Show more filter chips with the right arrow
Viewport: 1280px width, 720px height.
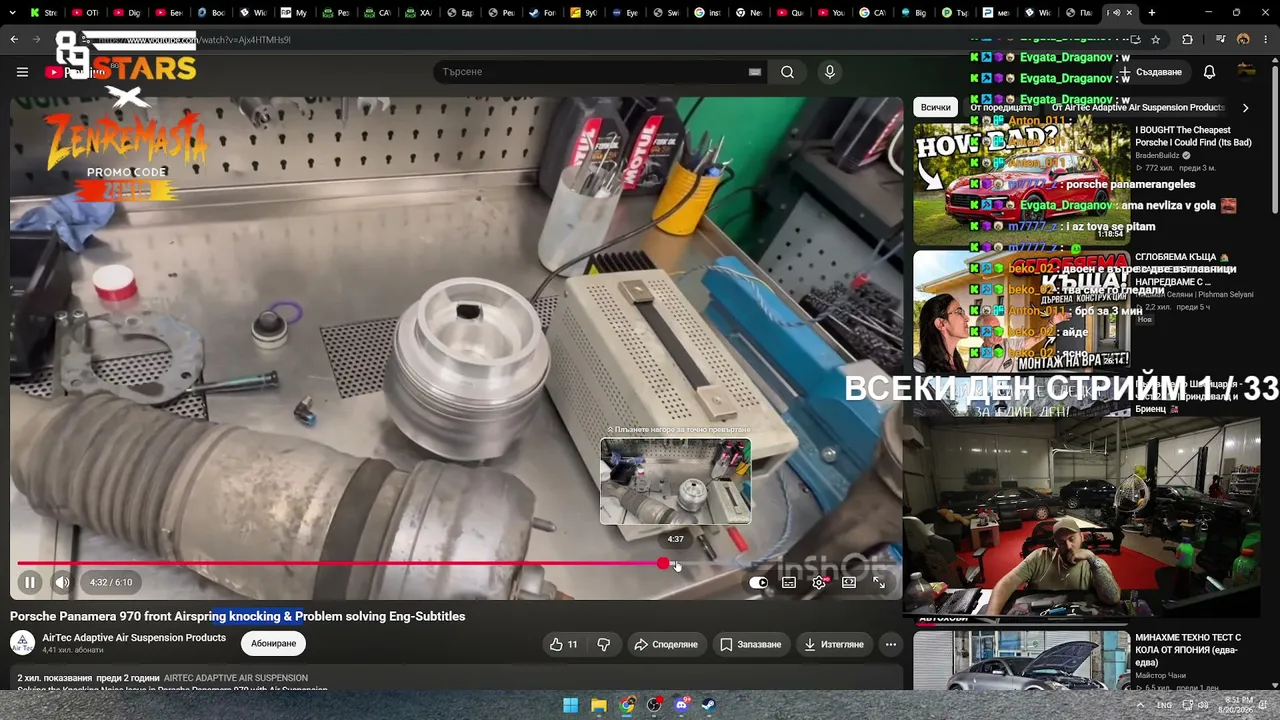[x=1245, y=107]
